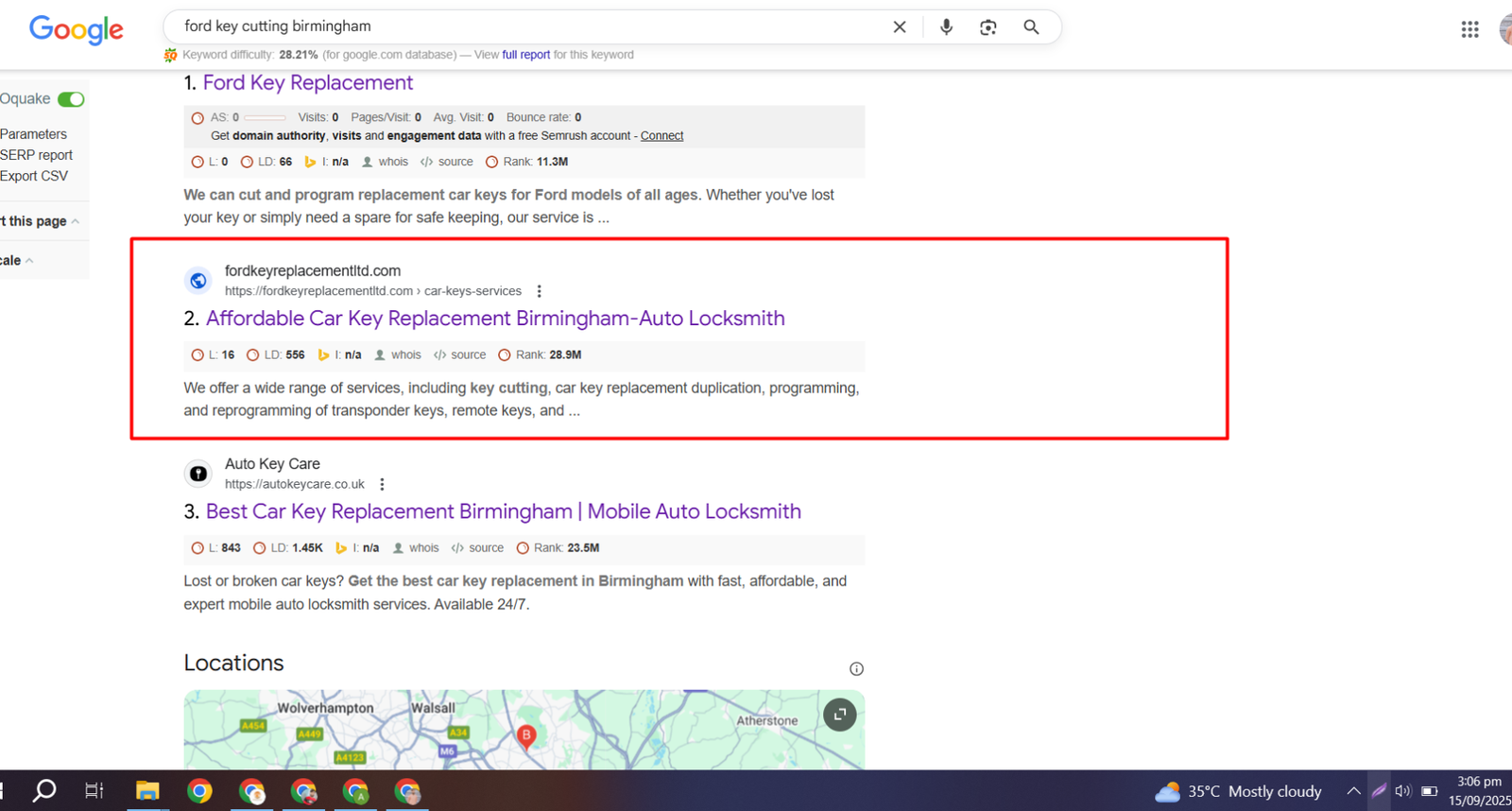The width and height of the screenshot is (1512, 811).
Task: Open Google Lens image search icon
Action: pyautogui.click(x=988, y=27)
